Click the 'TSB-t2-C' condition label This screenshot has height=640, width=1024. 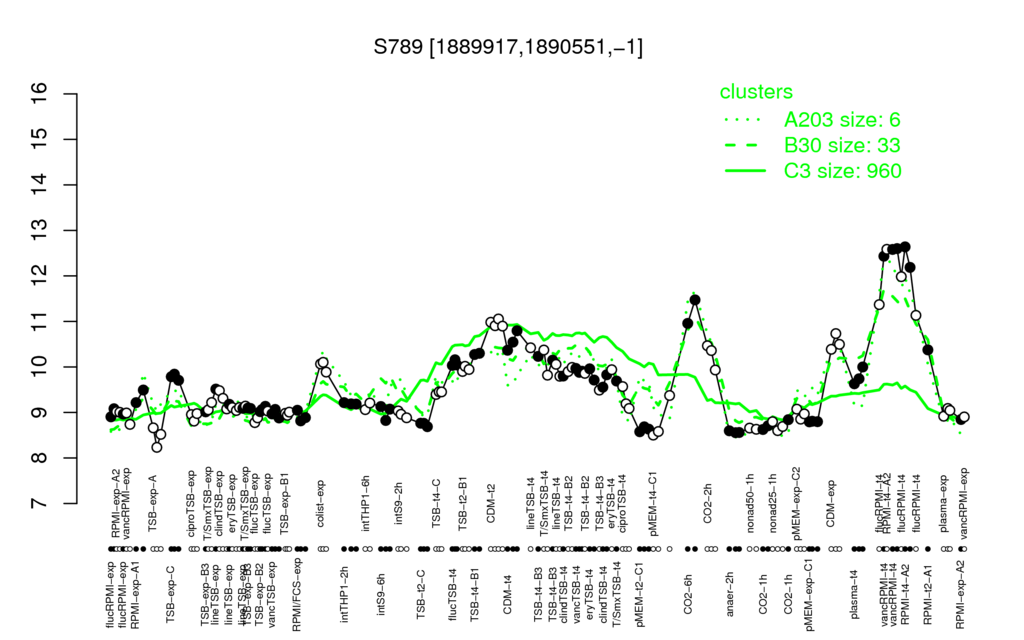click(421, 594)
